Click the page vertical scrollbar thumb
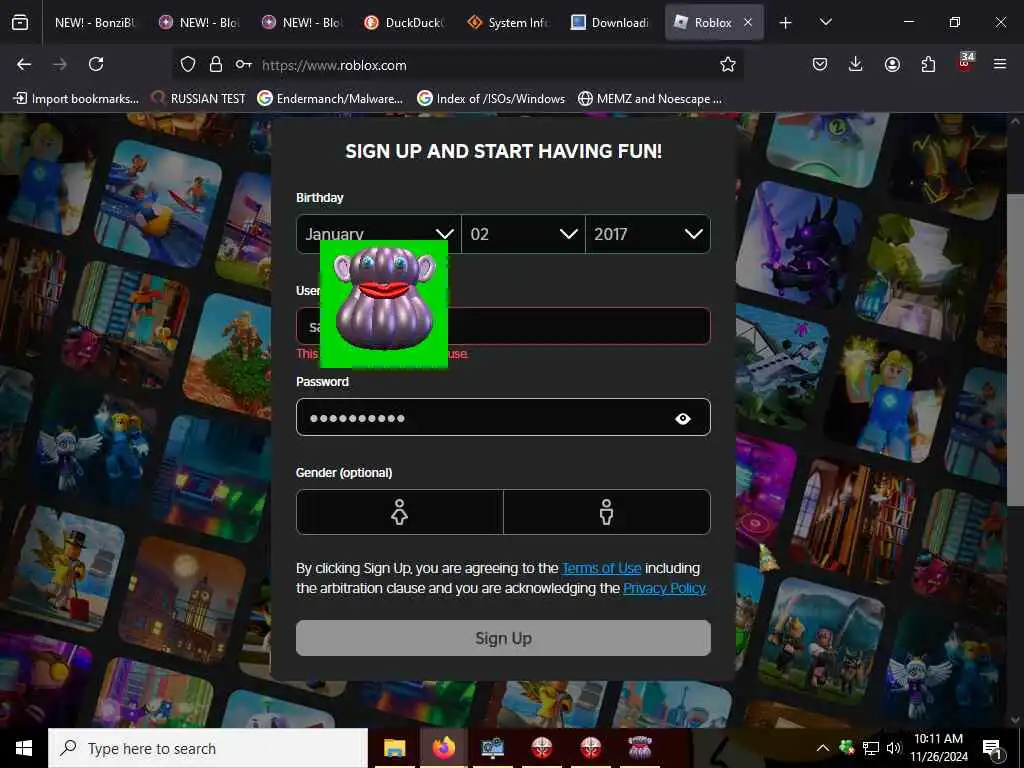This screenshot has width=1024, height=768. 1014,349
